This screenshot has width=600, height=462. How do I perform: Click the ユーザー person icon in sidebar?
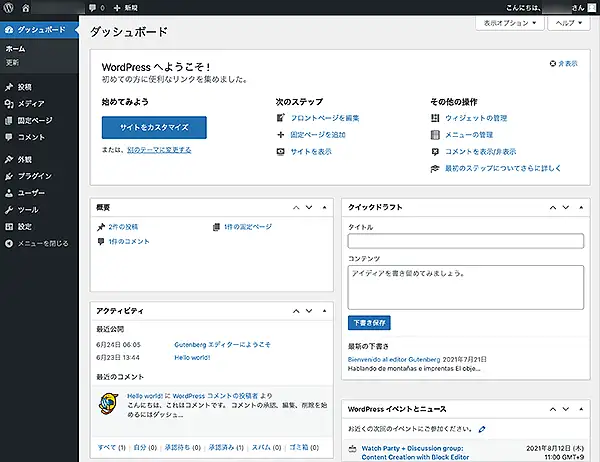coord(9,193)
